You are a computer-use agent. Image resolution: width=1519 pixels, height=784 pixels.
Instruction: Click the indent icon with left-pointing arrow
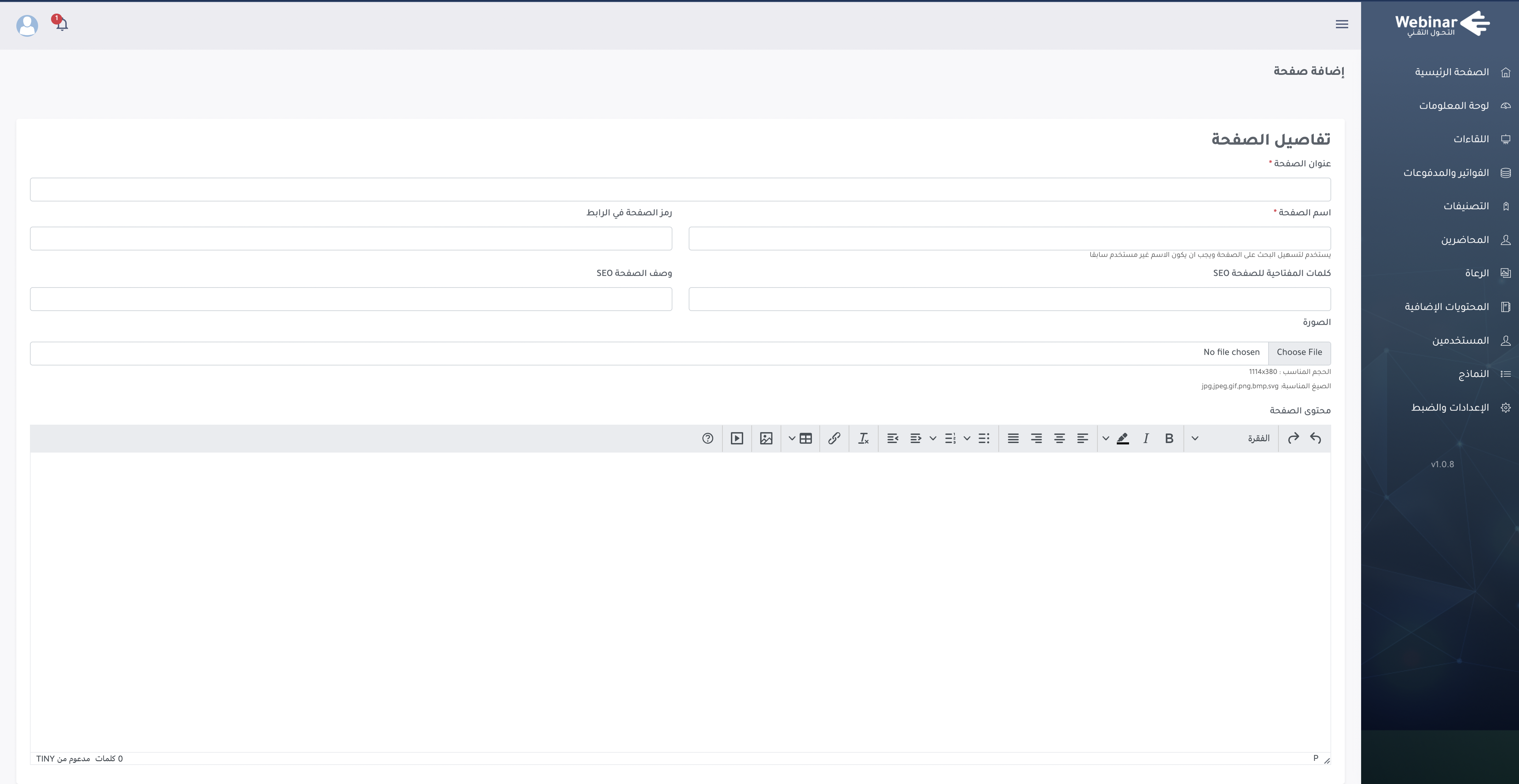(893, 438)
